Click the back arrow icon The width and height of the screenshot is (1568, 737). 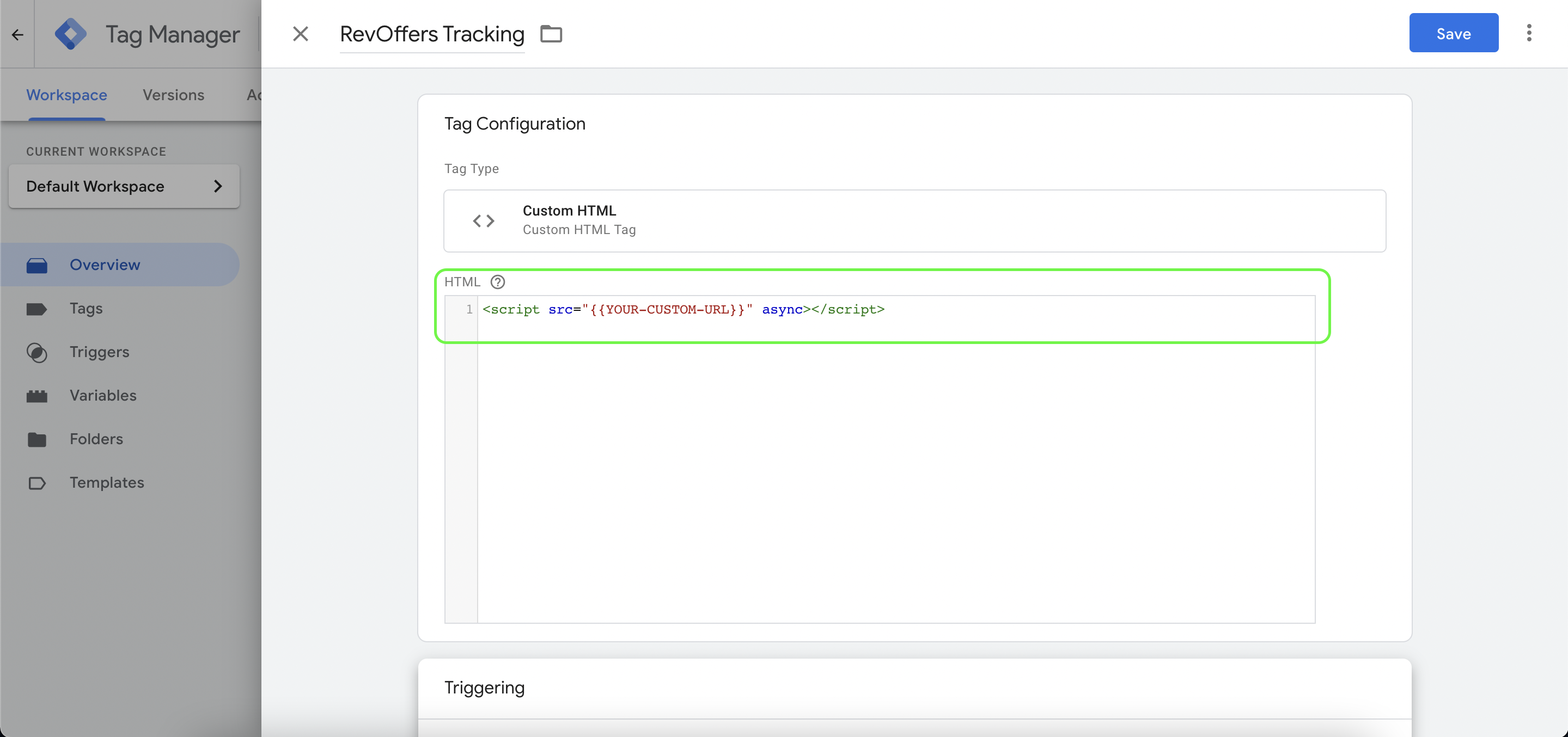tap(17, 35)
